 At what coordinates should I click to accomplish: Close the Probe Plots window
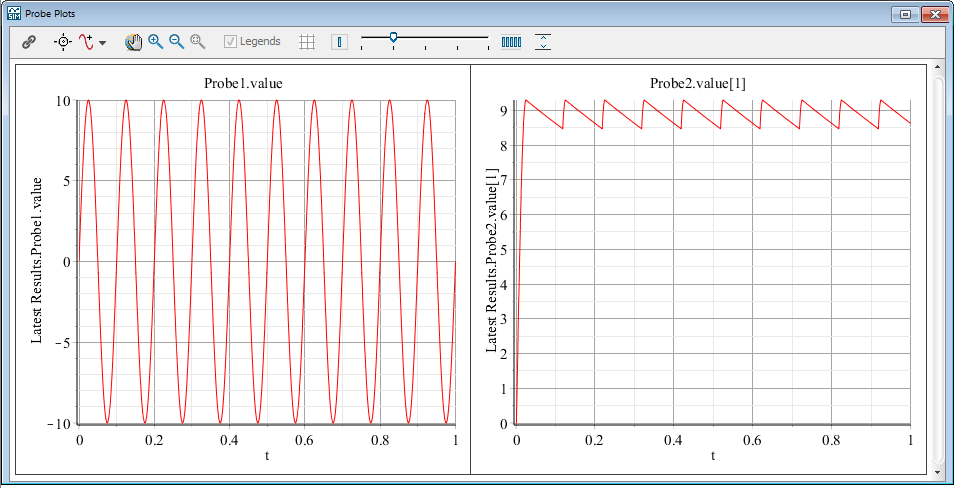tap(935, 14)
